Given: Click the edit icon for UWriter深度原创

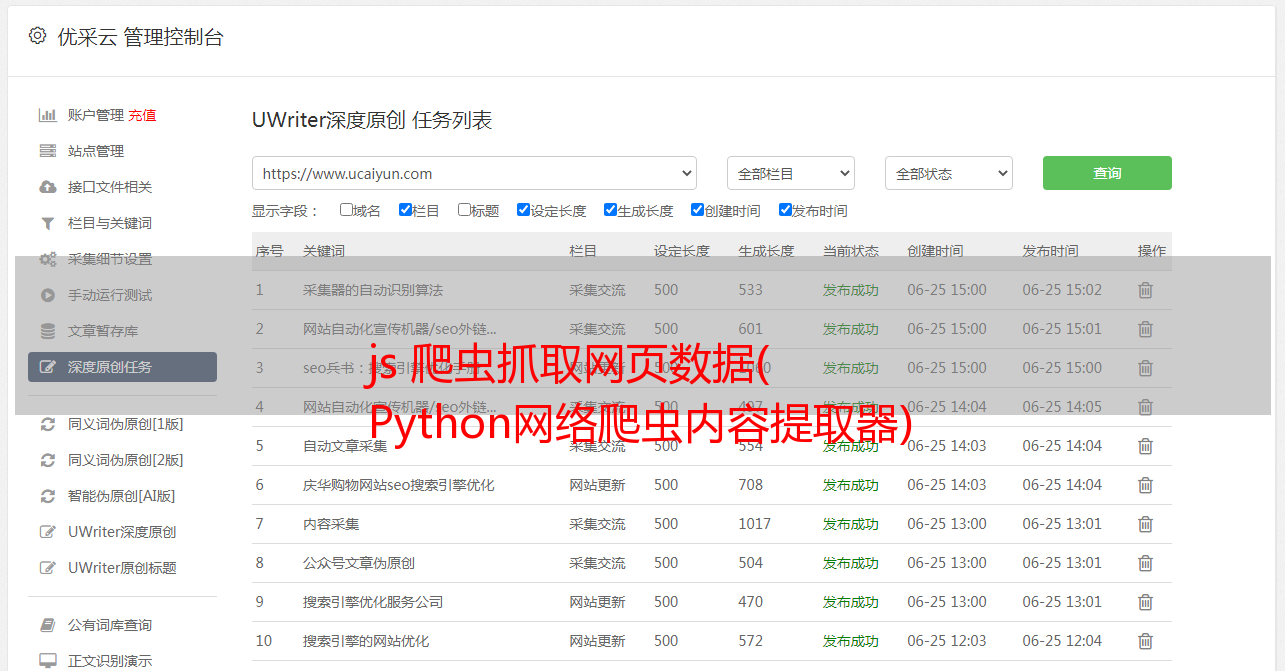Looking at the screenshot, I should pyautogui.click(x=47, y=532).
